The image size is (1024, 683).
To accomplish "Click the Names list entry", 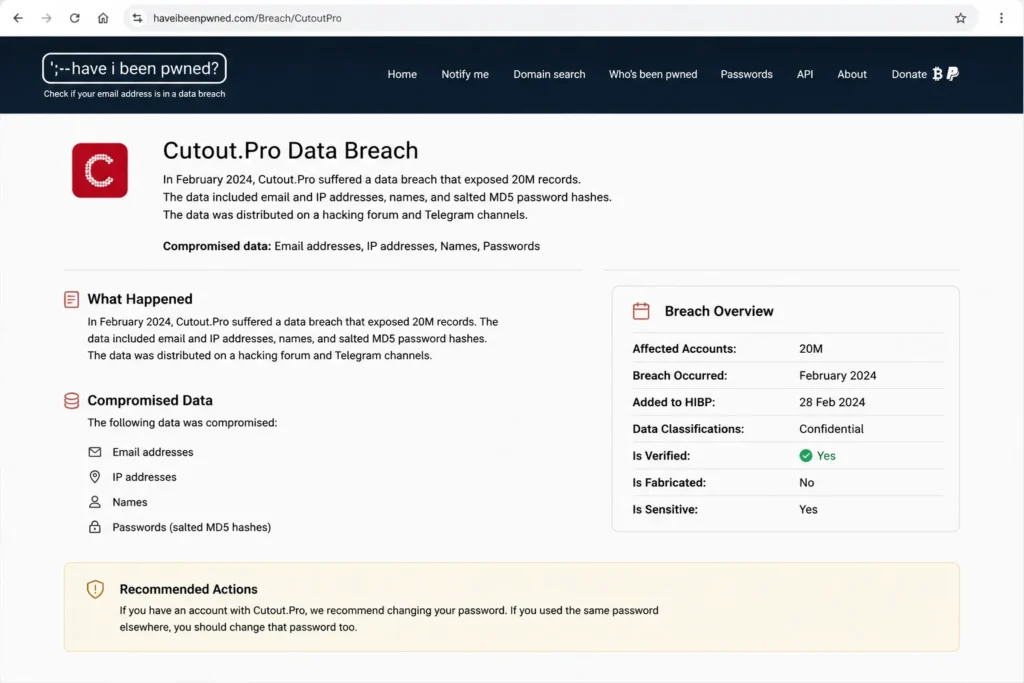I will point(130,502).
